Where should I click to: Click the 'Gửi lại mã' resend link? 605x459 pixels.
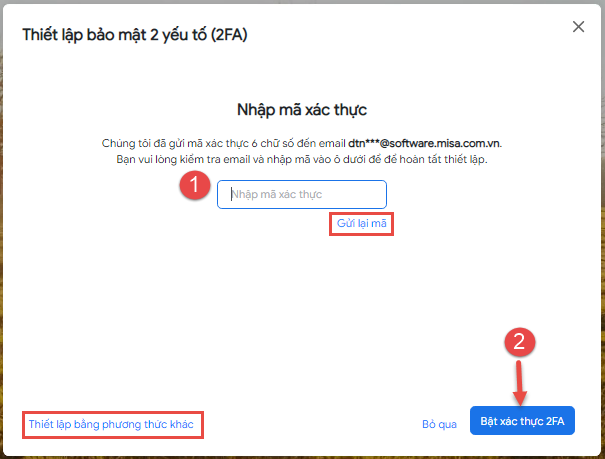(x=362, y=224)
